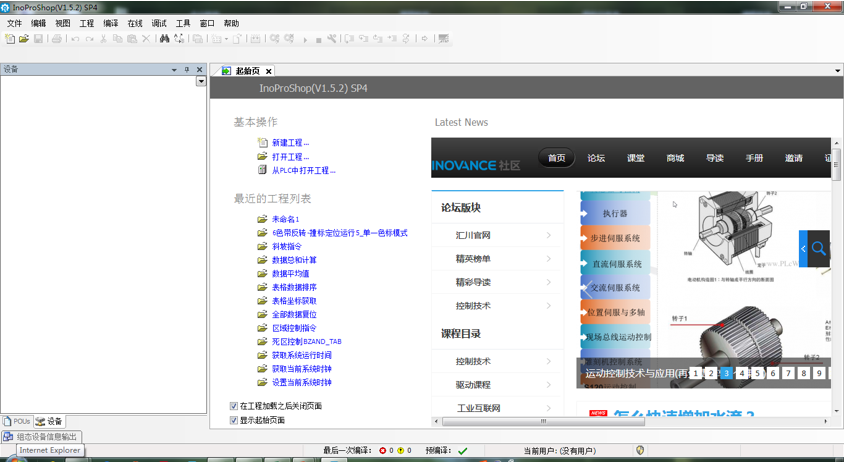The height and width of the screenshot is (465, 844).
Task: Click the Delete X toolbar icon
Action: pyautogui.click(x=146, y=39)
